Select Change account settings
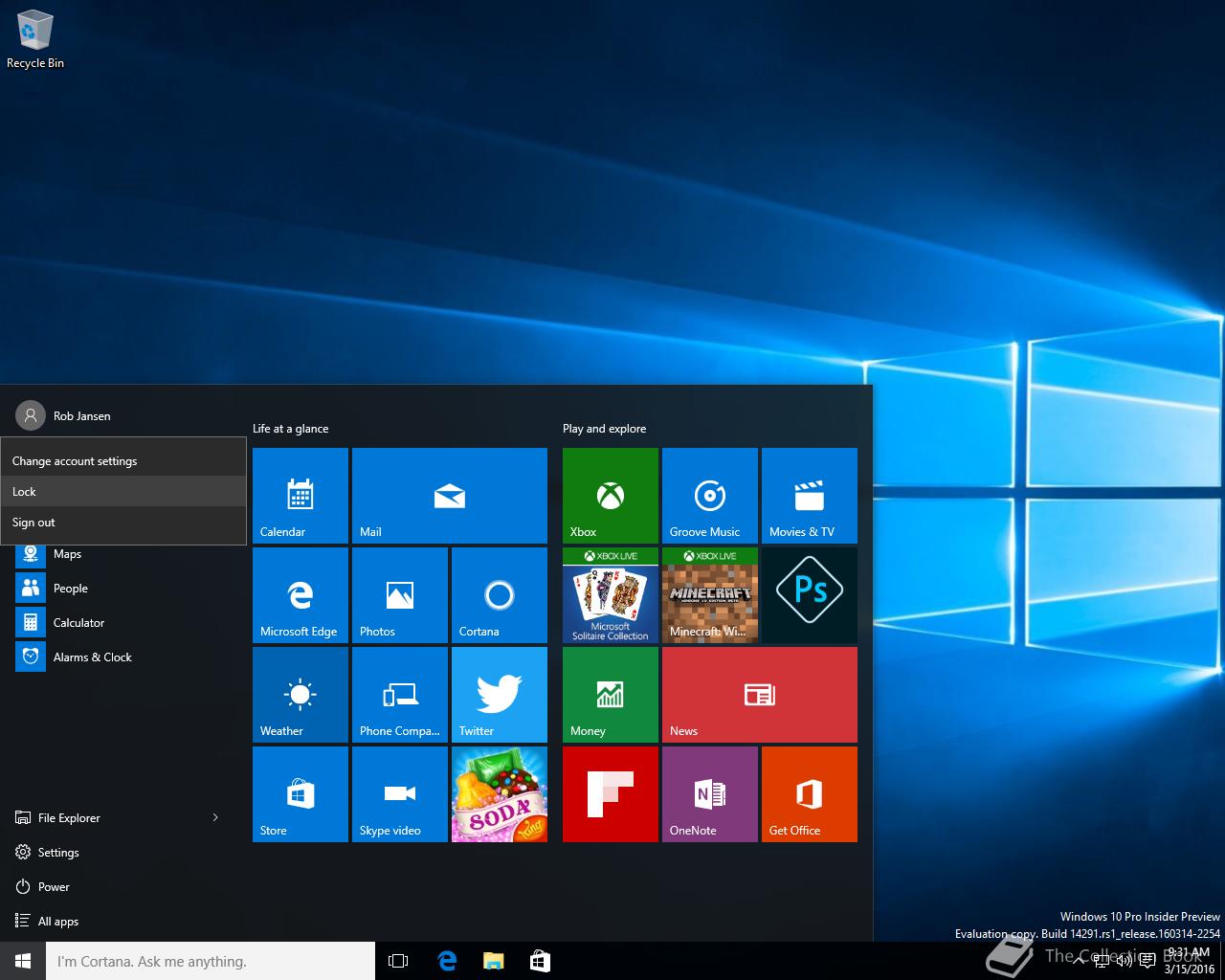 click(123, 461)
